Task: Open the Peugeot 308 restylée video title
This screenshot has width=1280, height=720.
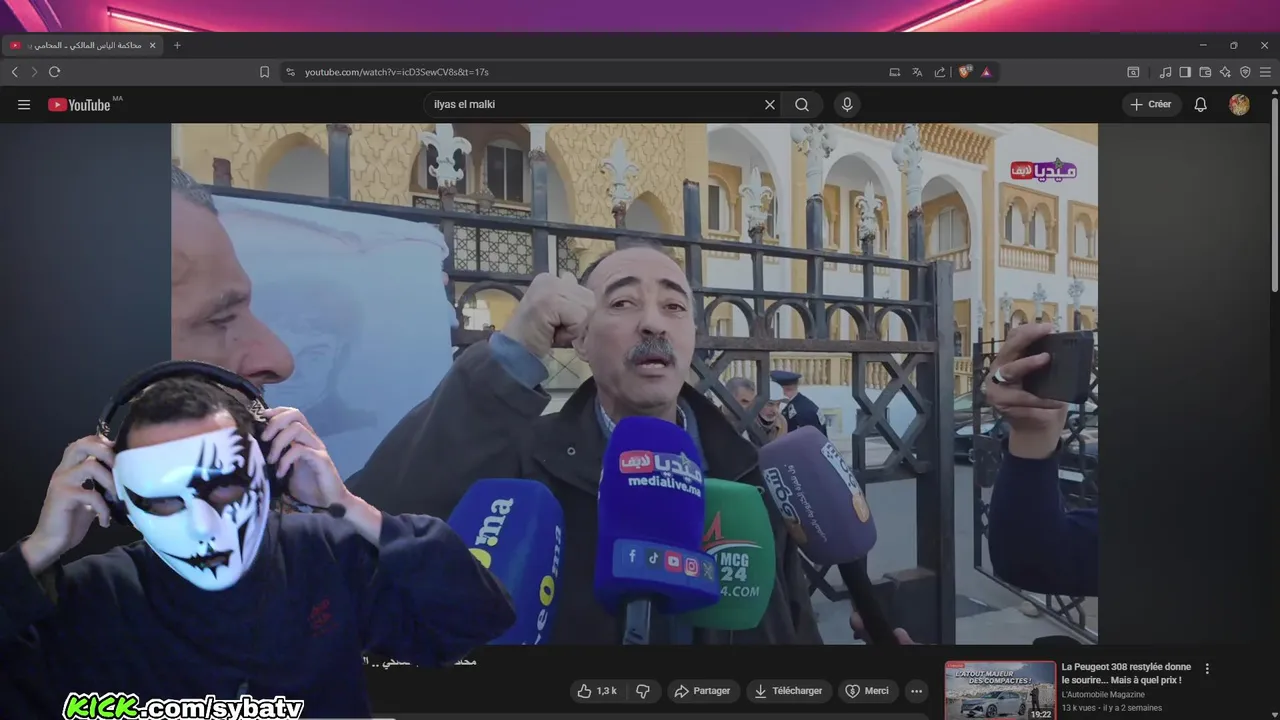Action: 1126,673
